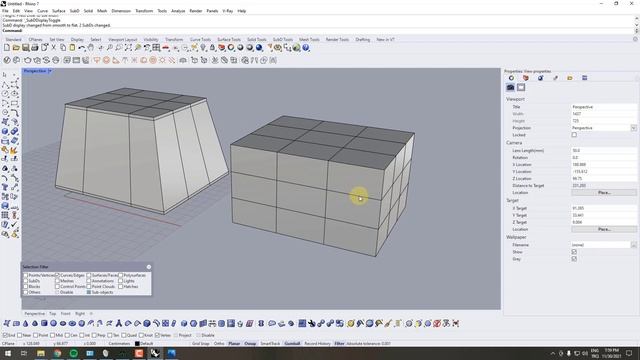Click the yellow folder icon in Properties panel
This screenshot has width=640, height=360.
pyautogui.click(x=570, y=78)
